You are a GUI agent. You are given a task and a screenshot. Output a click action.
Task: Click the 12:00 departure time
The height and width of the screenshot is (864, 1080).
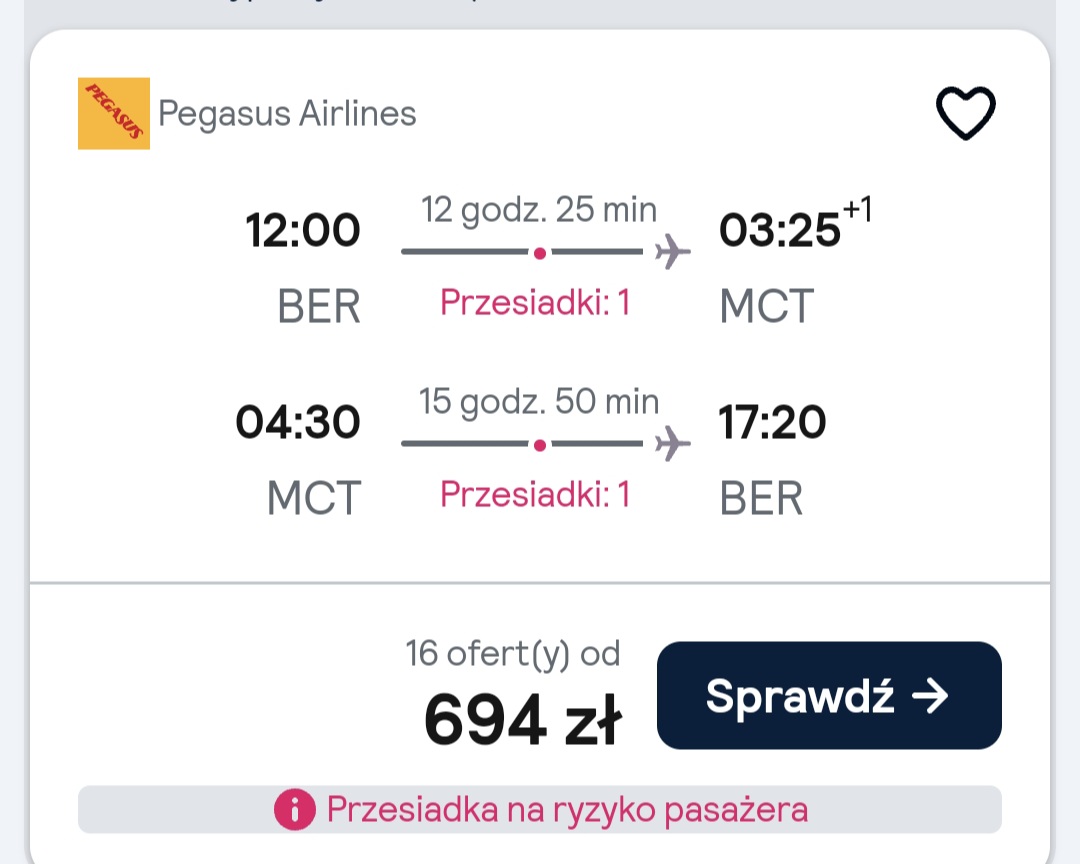click(302, 230)
